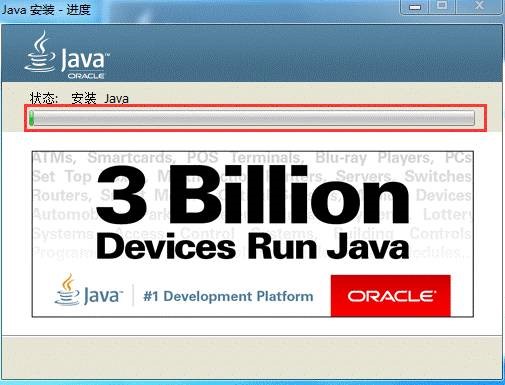Click the Java Oracle logo in header
Image resolution: width=505 pixels, height=385 pixels.
point(67,55)
